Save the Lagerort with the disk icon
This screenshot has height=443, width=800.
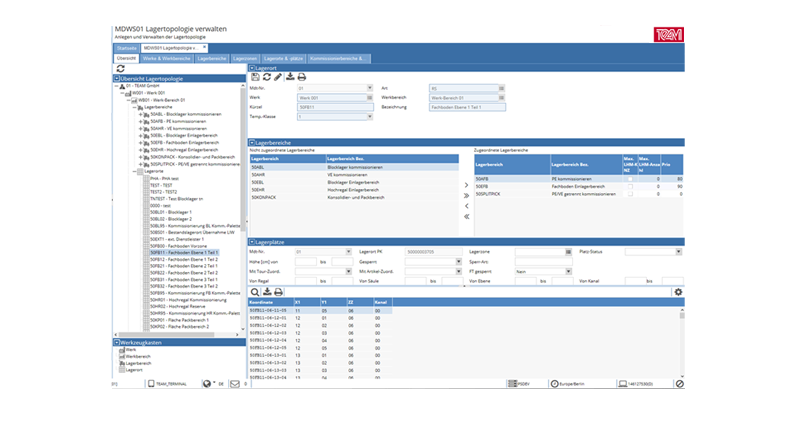click(255, 77)
